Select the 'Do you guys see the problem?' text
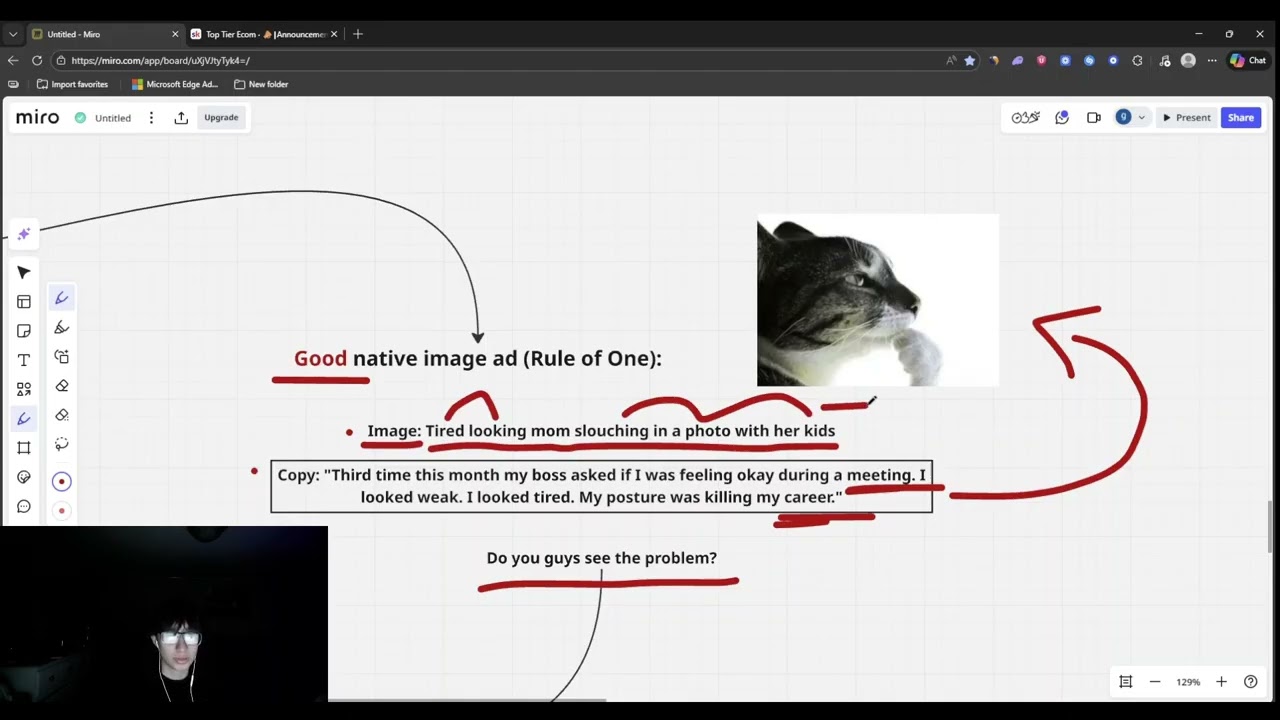The image size is (1280, 720). [x=602, y=558]
